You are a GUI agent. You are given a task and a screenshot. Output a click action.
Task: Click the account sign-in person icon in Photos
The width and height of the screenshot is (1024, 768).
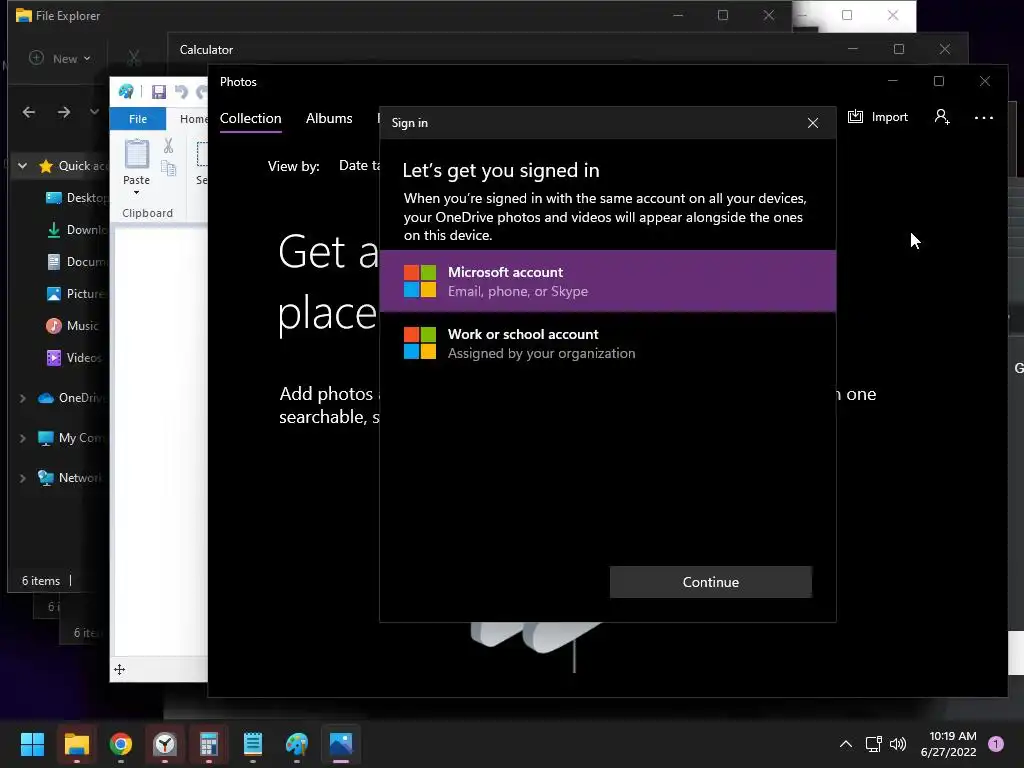tap(942, 117)
